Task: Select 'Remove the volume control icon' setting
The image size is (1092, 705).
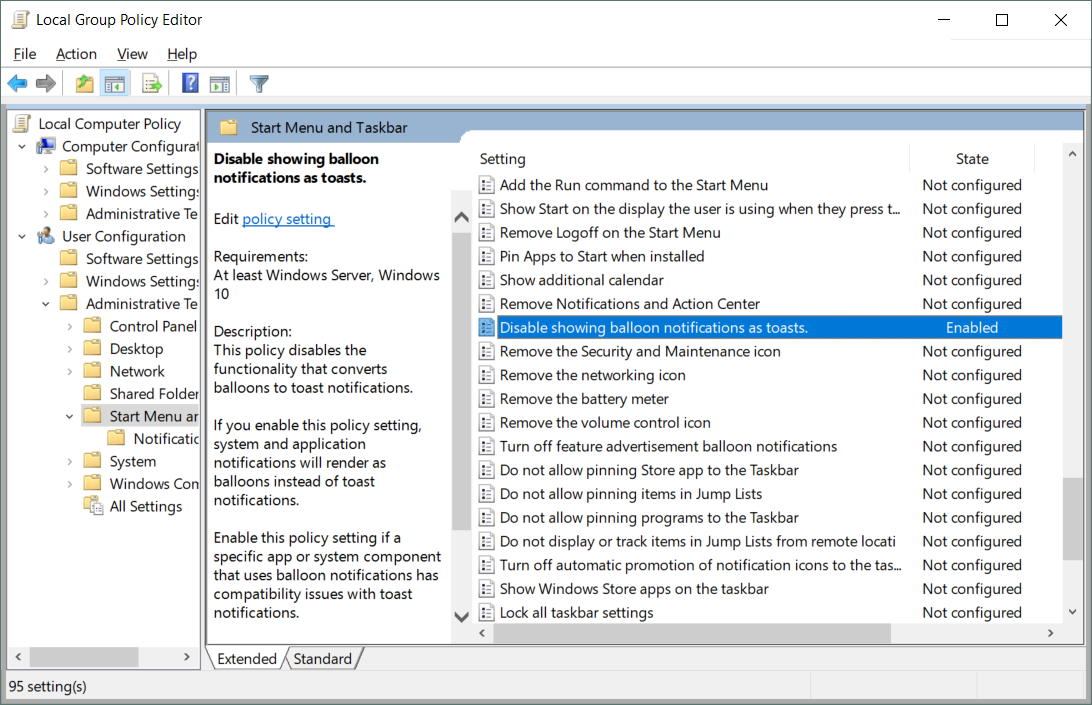Action: [605, 423]
